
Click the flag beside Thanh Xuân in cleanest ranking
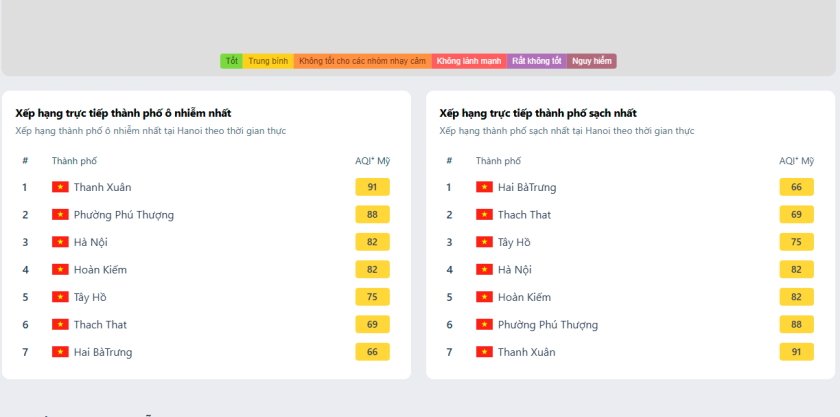pos(484,352)
